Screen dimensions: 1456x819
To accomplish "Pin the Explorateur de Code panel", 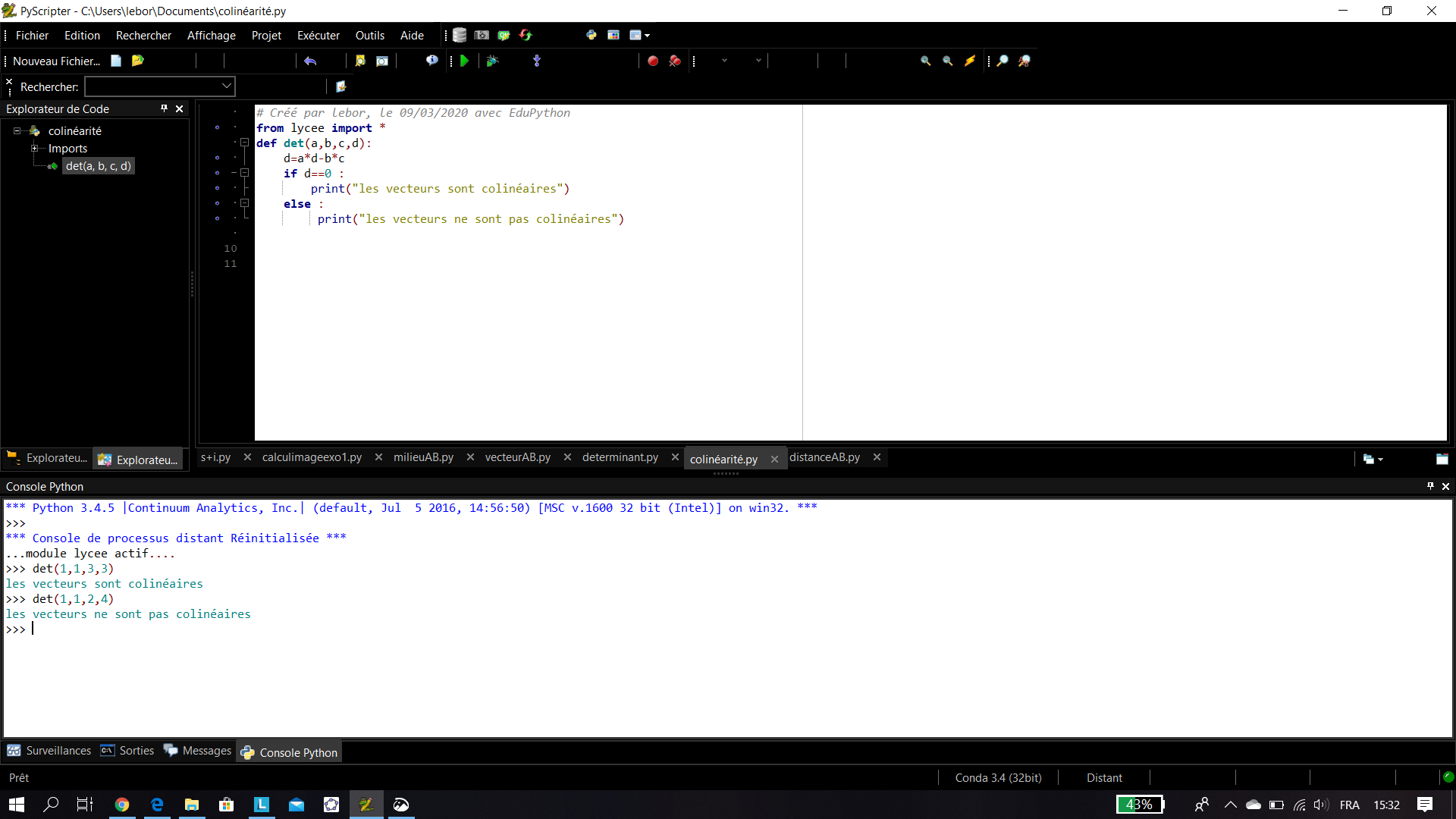I will coord(164,108).
